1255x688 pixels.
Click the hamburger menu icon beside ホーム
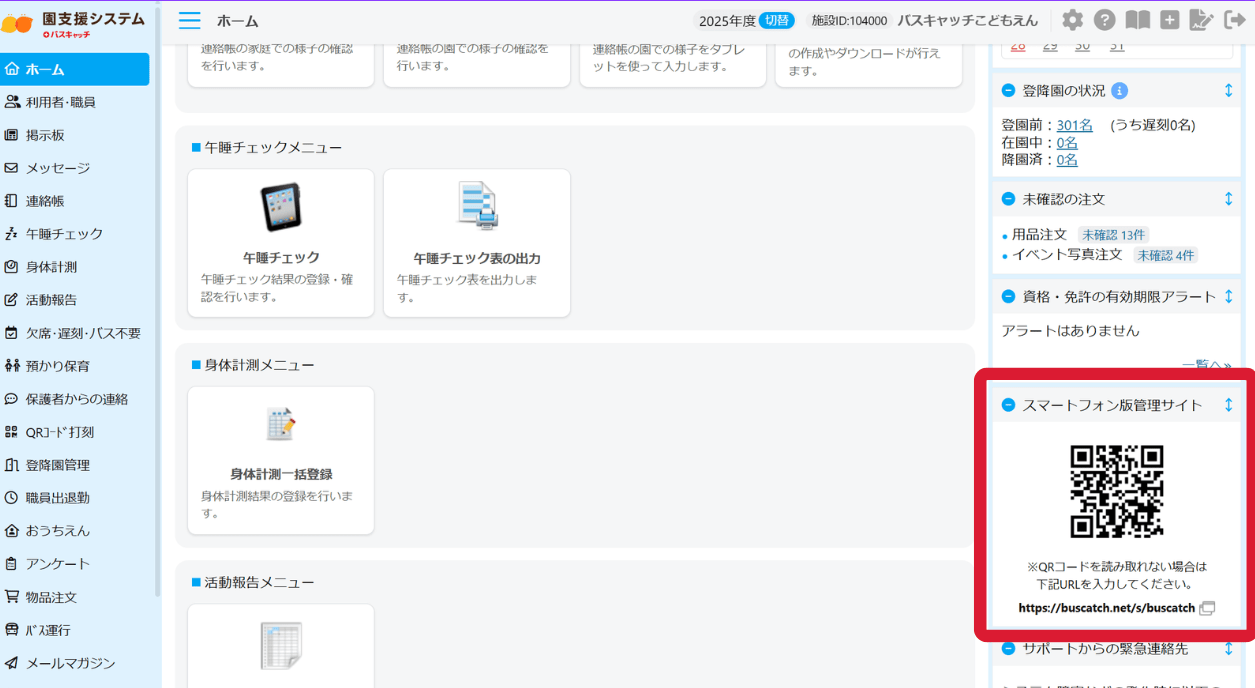189,20
